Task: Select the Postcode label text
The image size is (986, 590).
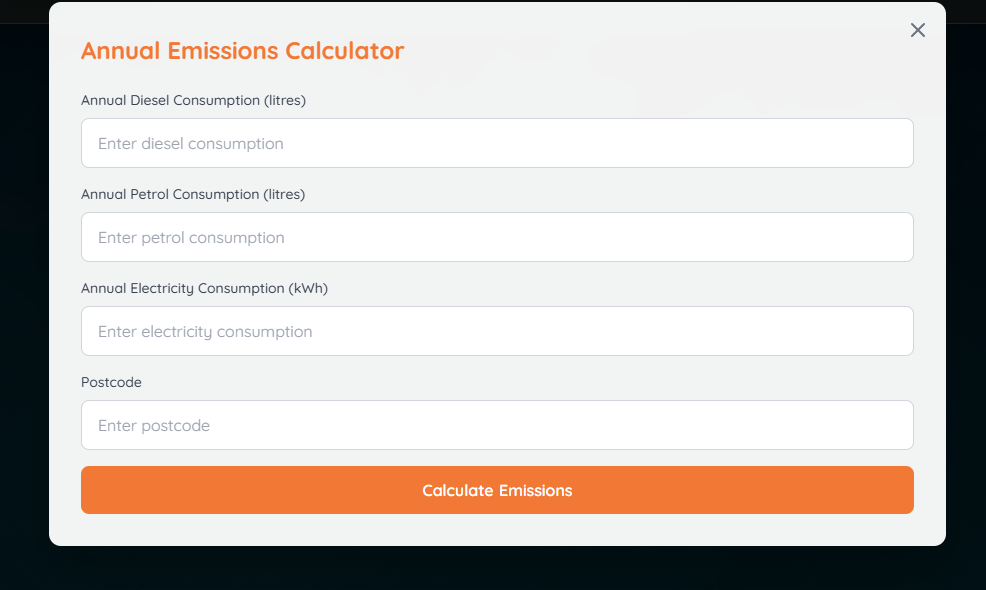Action: click(x=111, y=382)
